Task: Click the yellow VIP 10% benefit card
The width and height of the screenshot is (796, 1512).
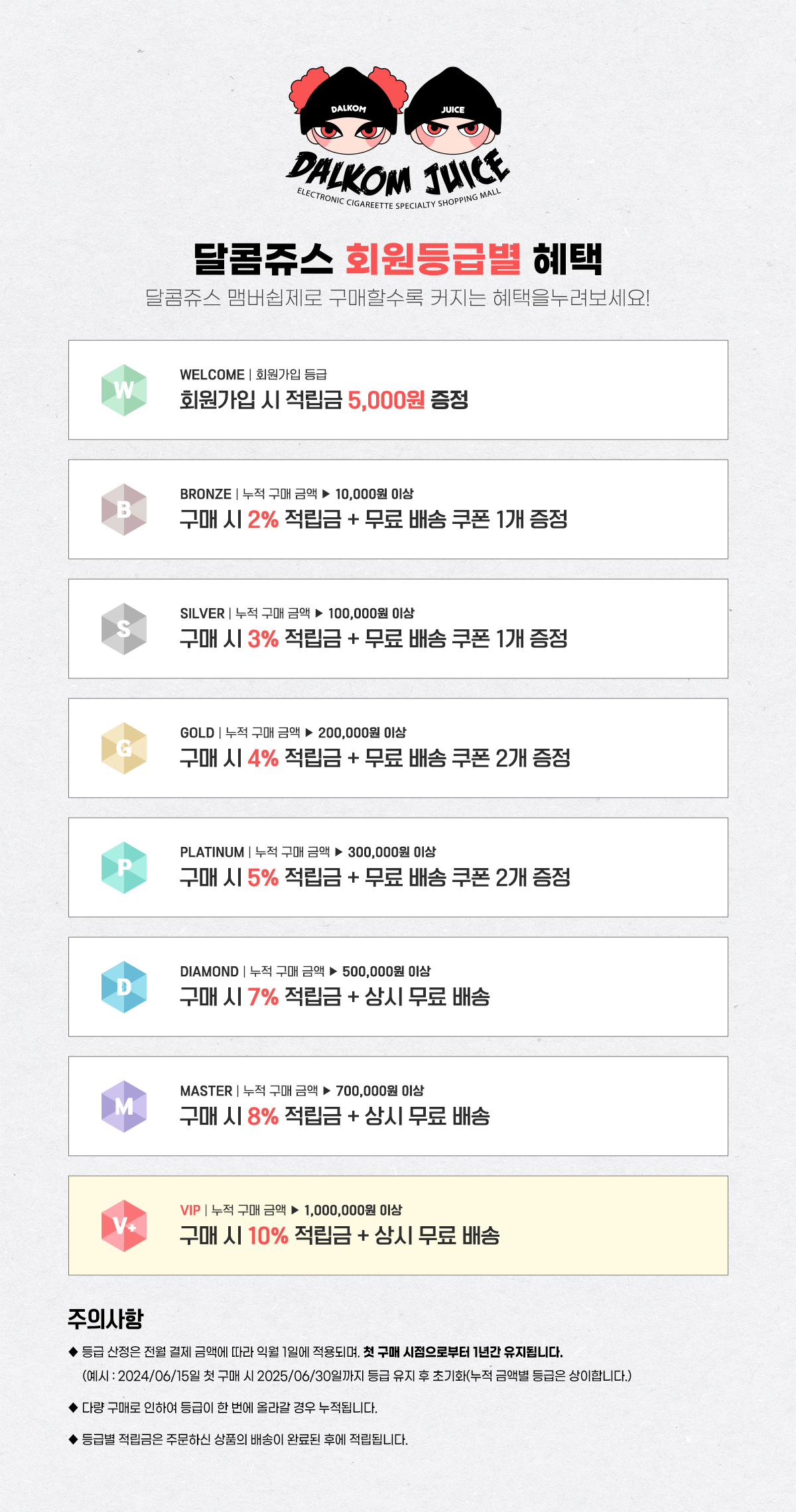Action: (398, 1226)
